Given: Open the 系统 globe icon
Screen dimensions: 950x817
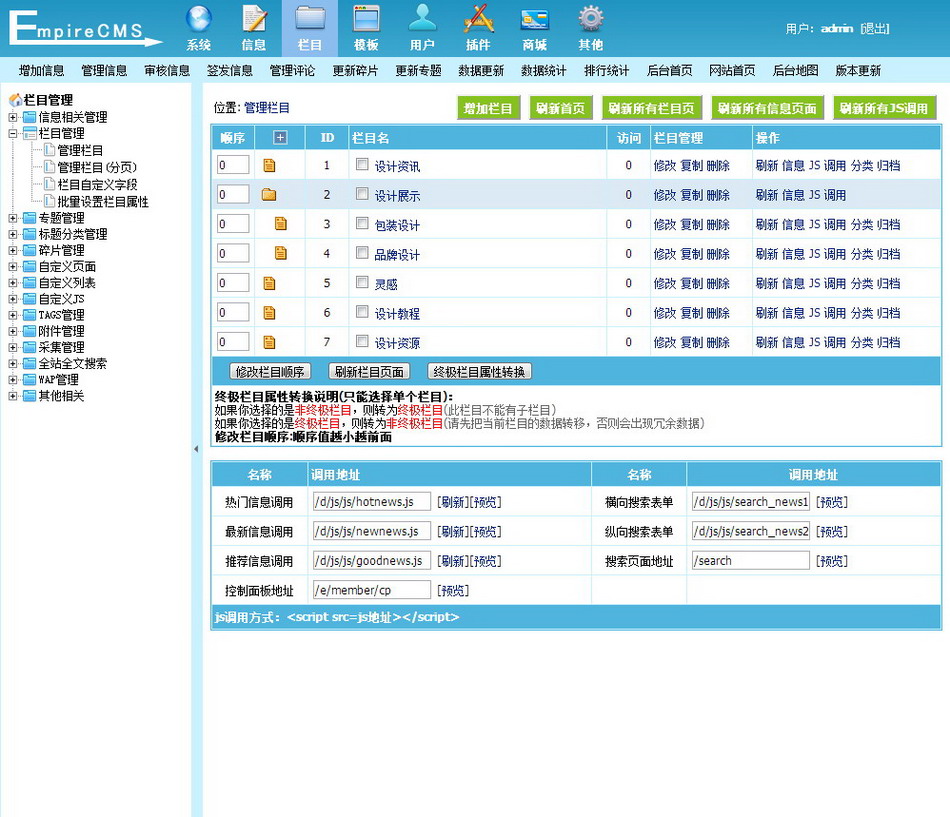Looking at the screenshot, I should click(199, 19).
